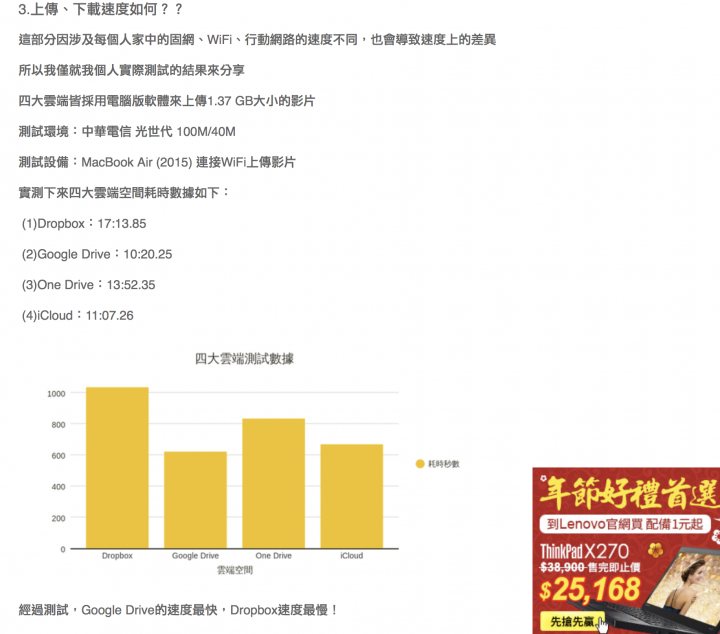Click the Dropbox bar in chart
The height and width of the screenshot is (634, 720).
117,467
